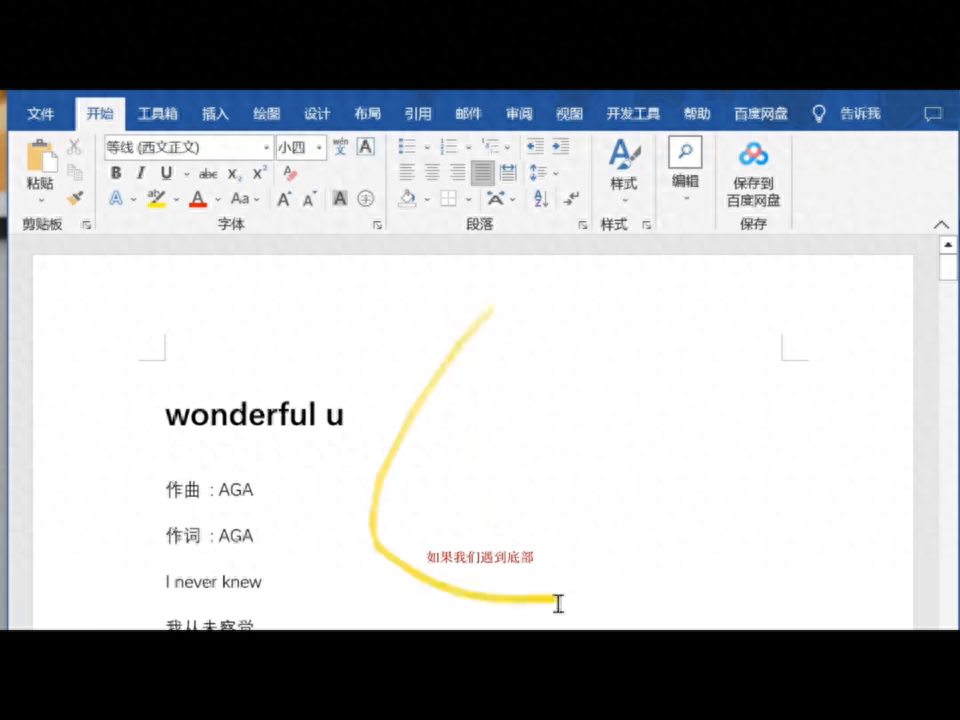Increase font size
This screenshot has height=720, width=960.
tap(284, 199)
